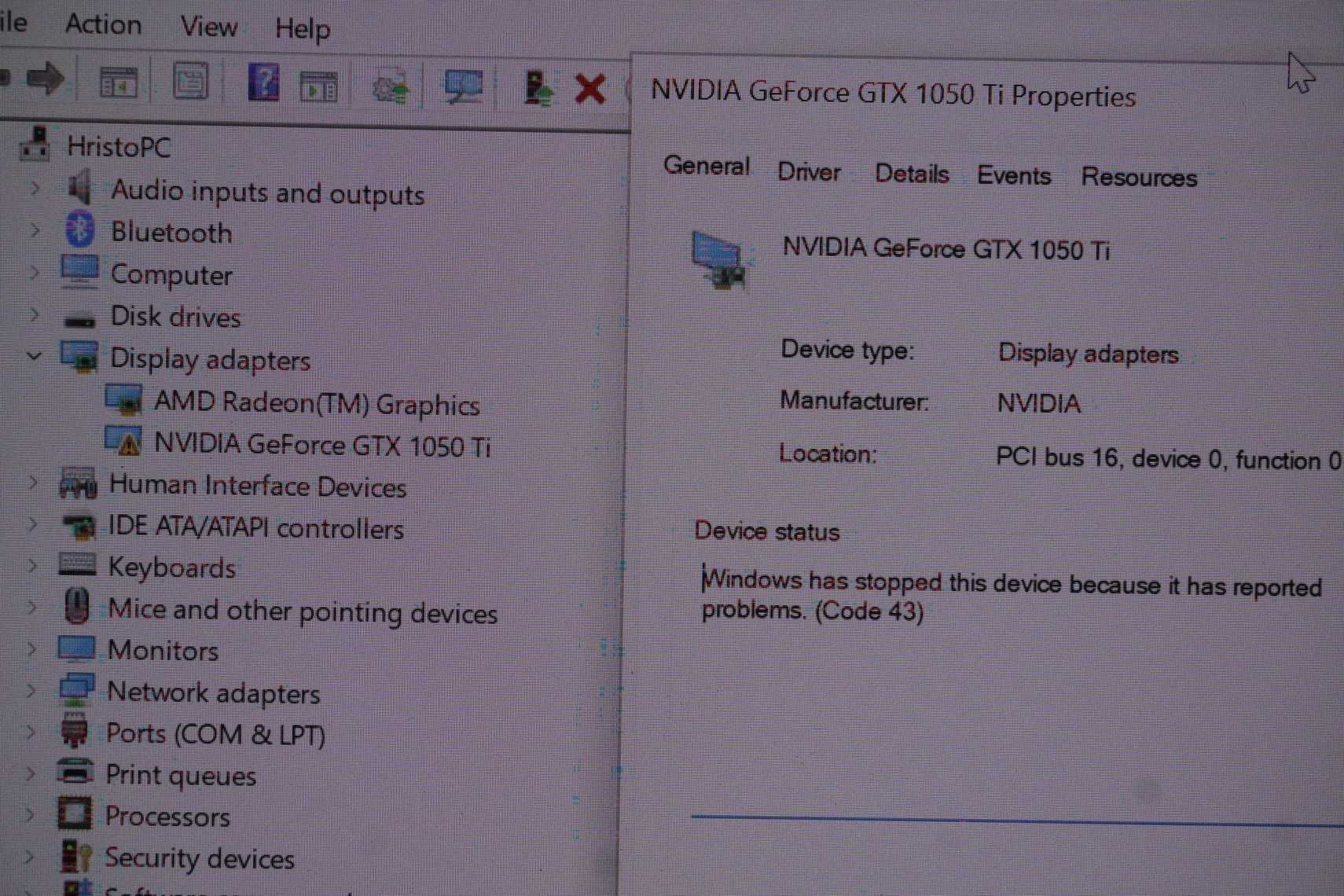Switch to the General tab
Screen dimensions: 1344x896
[707, 166]
